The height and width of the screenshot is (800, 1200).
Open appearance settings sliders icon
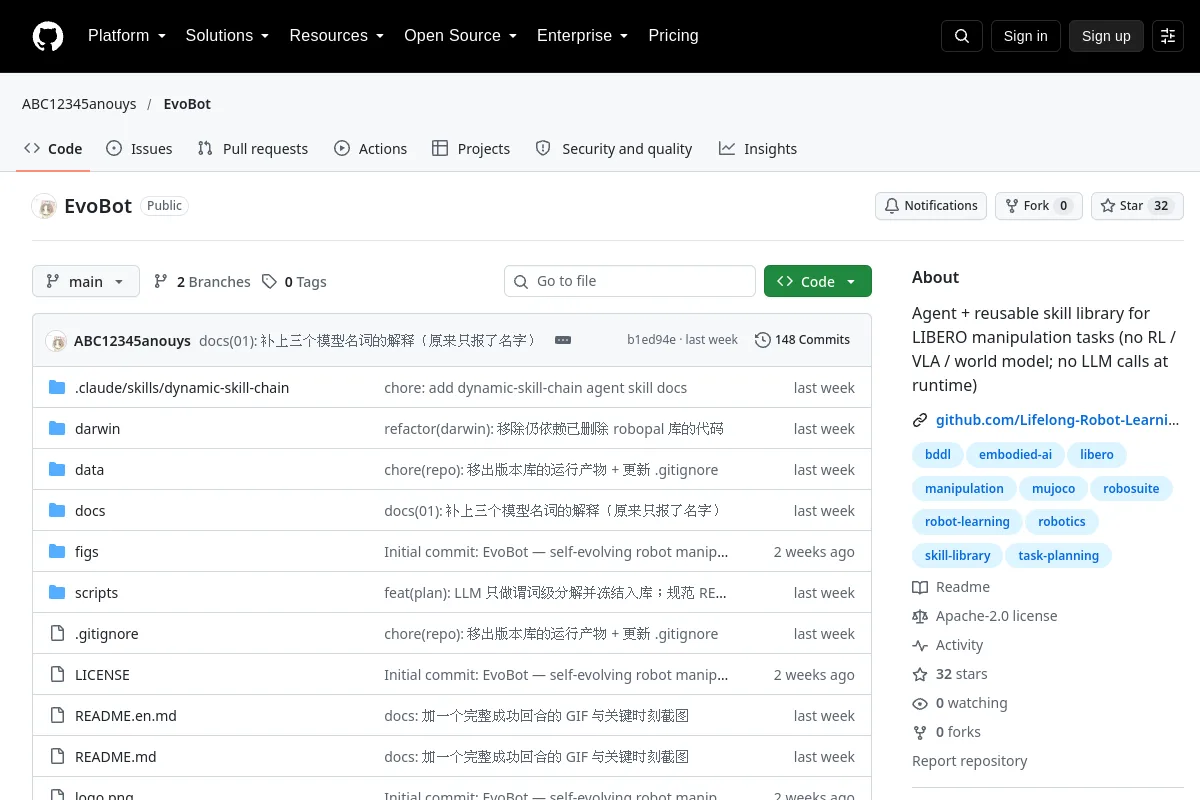1168,36
